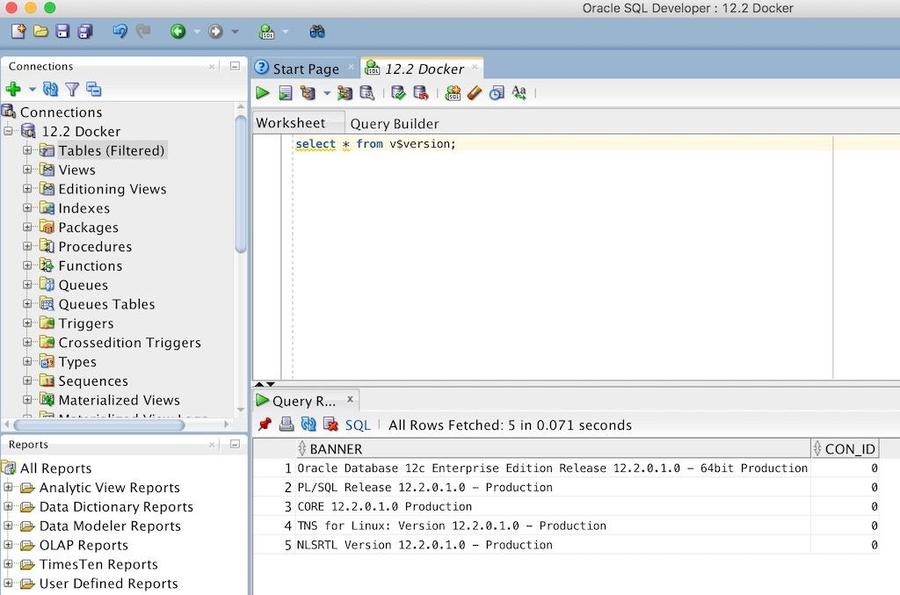
Task: Click the green Back navigation arrow
Action: 178,31
